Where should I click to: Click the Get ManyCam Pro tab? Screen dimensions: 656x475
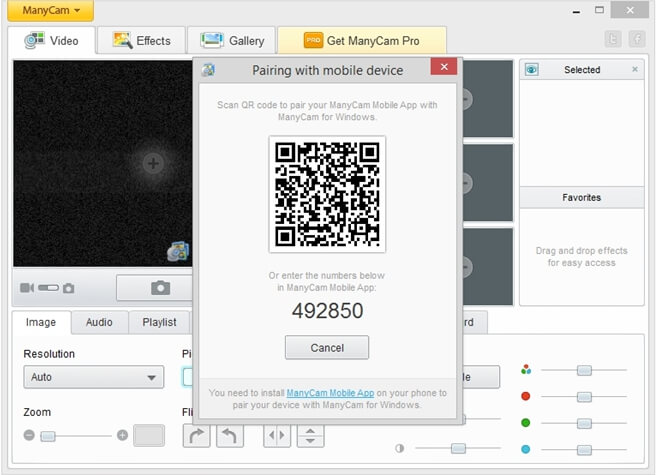pyautogui.click(x=362, y=41)
